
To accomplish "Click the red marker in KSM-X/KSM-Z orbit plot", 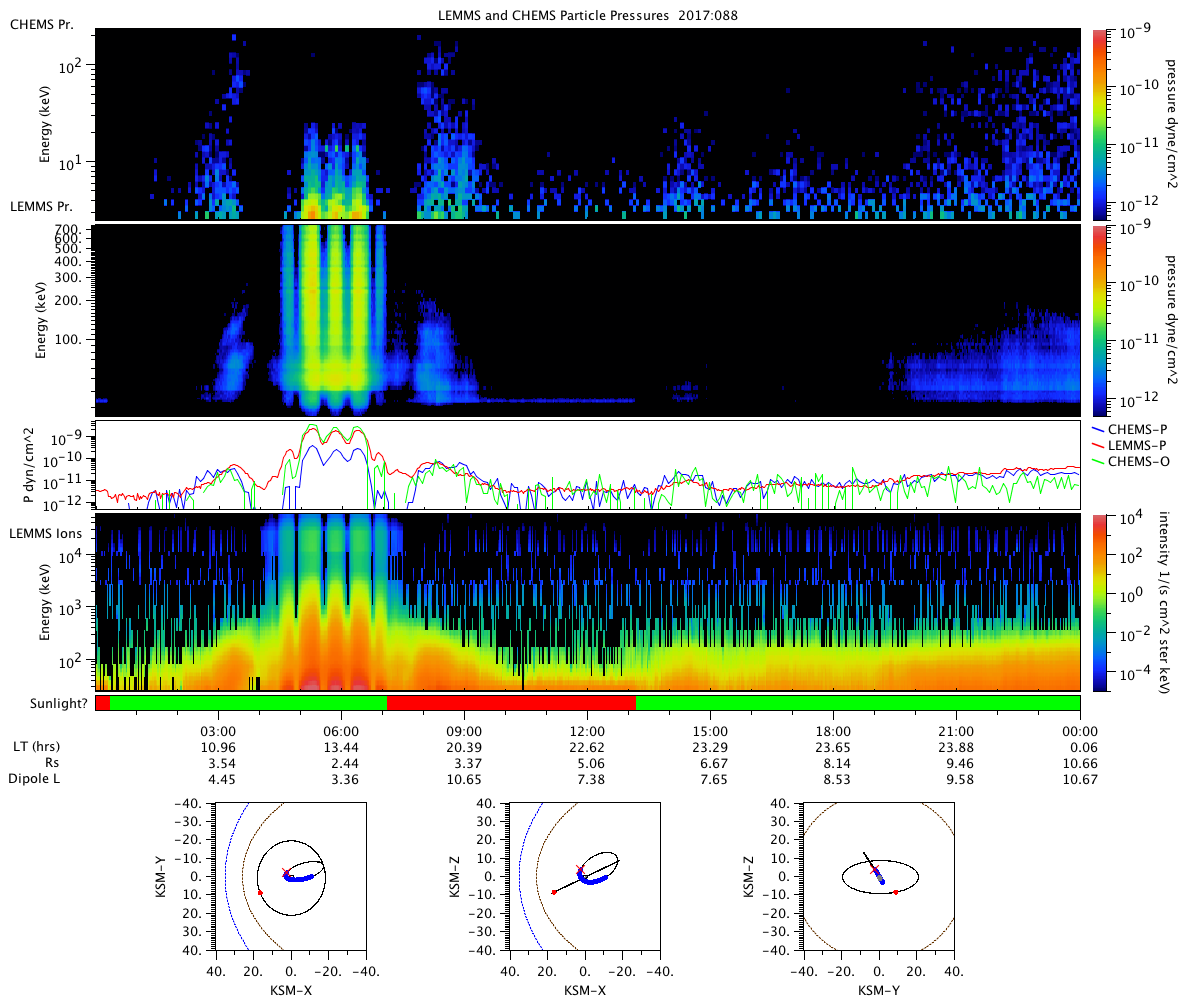I will (x=554, y=892).
